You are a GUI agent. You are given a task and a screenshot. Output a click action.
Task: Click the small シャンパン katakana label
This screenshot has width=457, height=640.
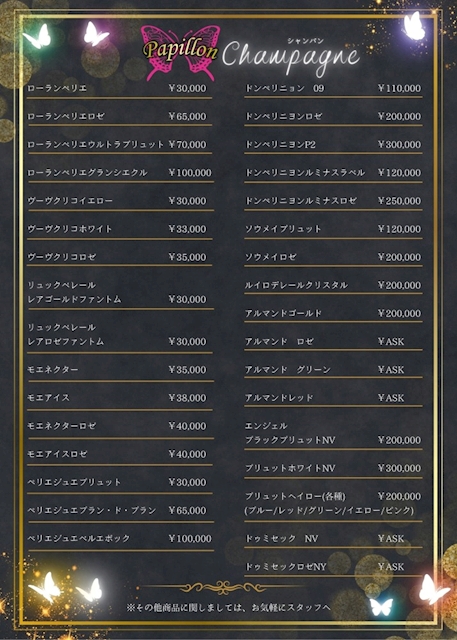305,41
